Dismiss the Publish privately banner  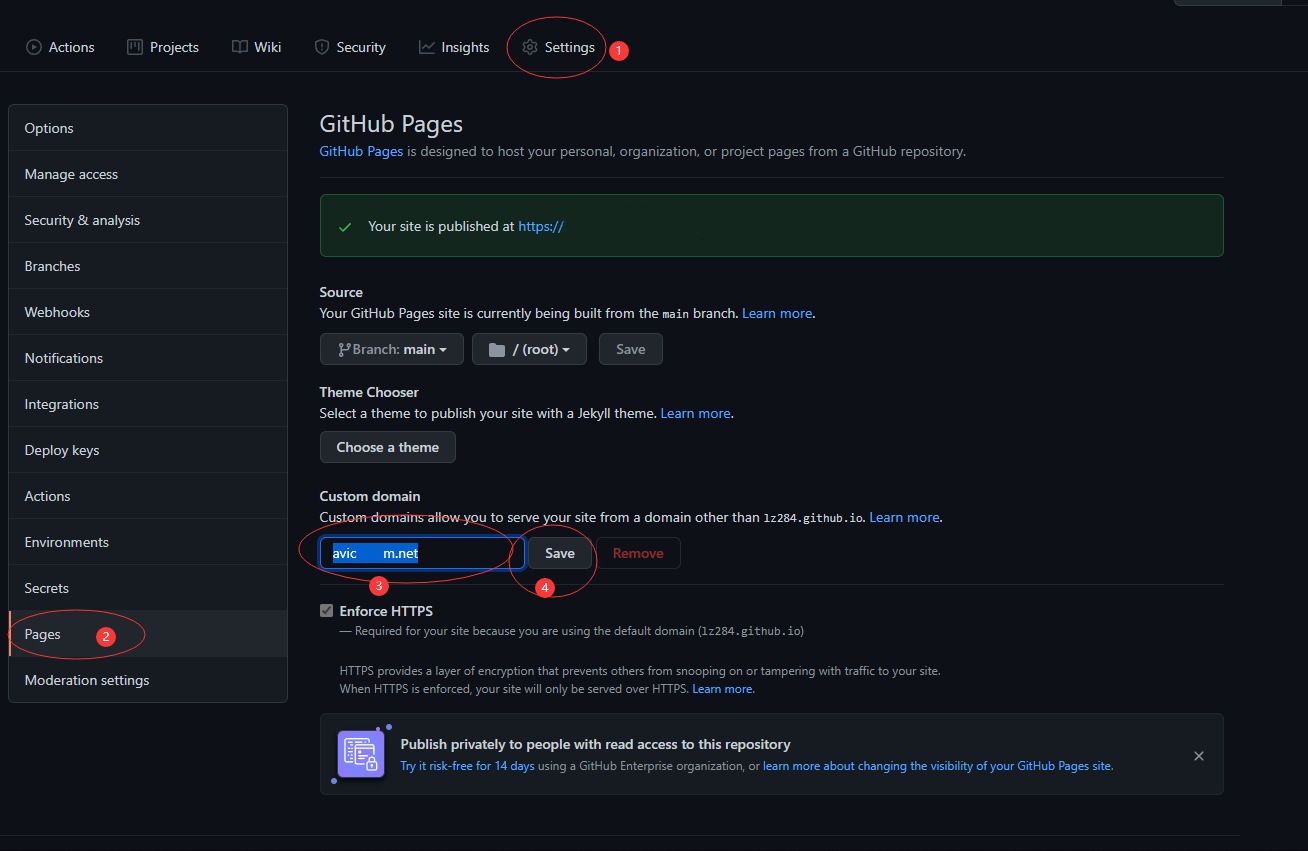pos(1198,756)
